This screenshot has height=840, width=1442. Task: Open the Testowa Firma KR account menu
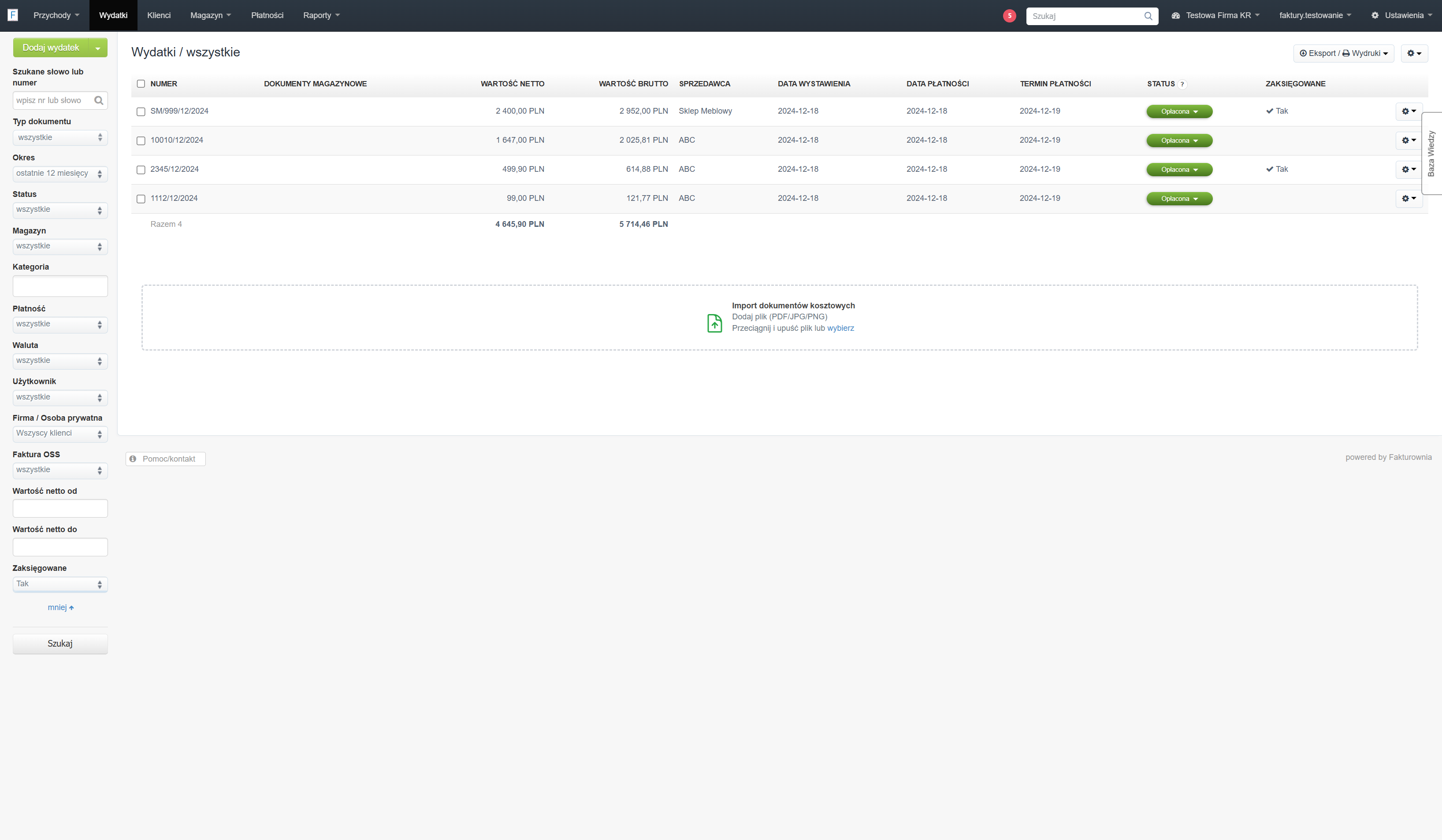pos(1215,15)
